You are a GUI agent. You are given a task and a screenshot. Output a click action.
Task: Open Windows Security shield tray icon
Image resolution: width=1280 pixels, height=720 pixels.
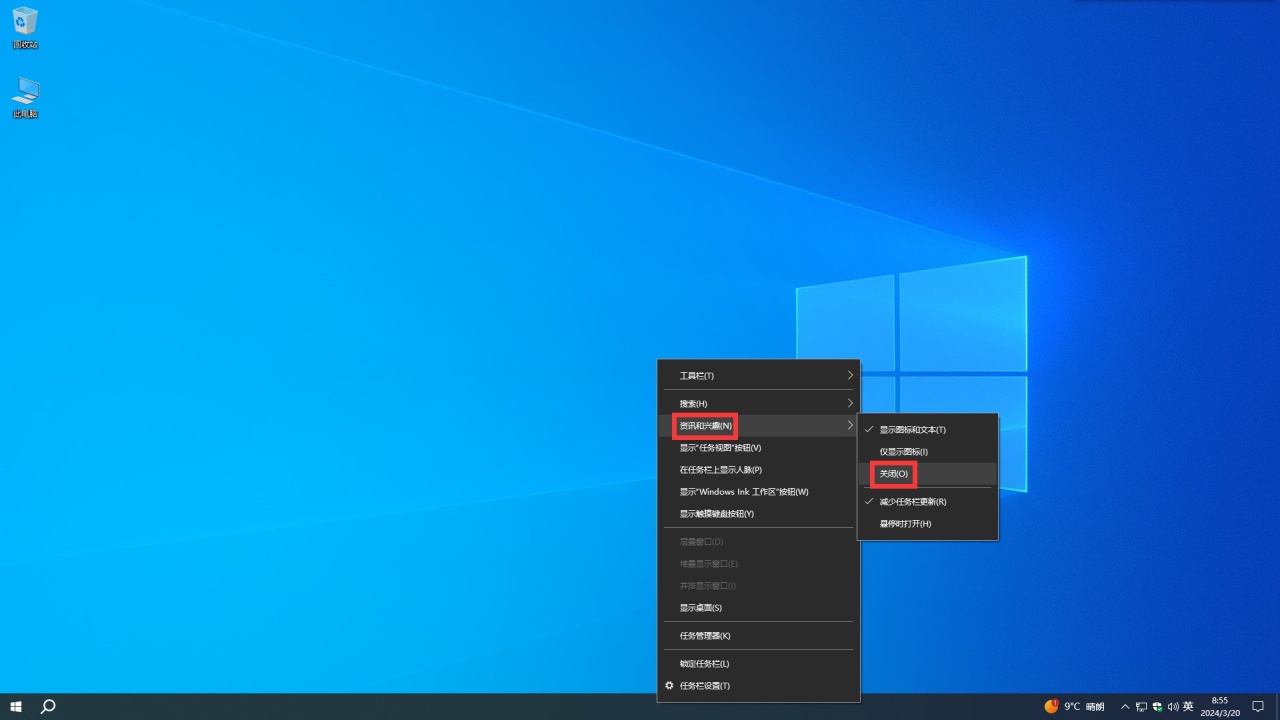tap(1157, 706)
